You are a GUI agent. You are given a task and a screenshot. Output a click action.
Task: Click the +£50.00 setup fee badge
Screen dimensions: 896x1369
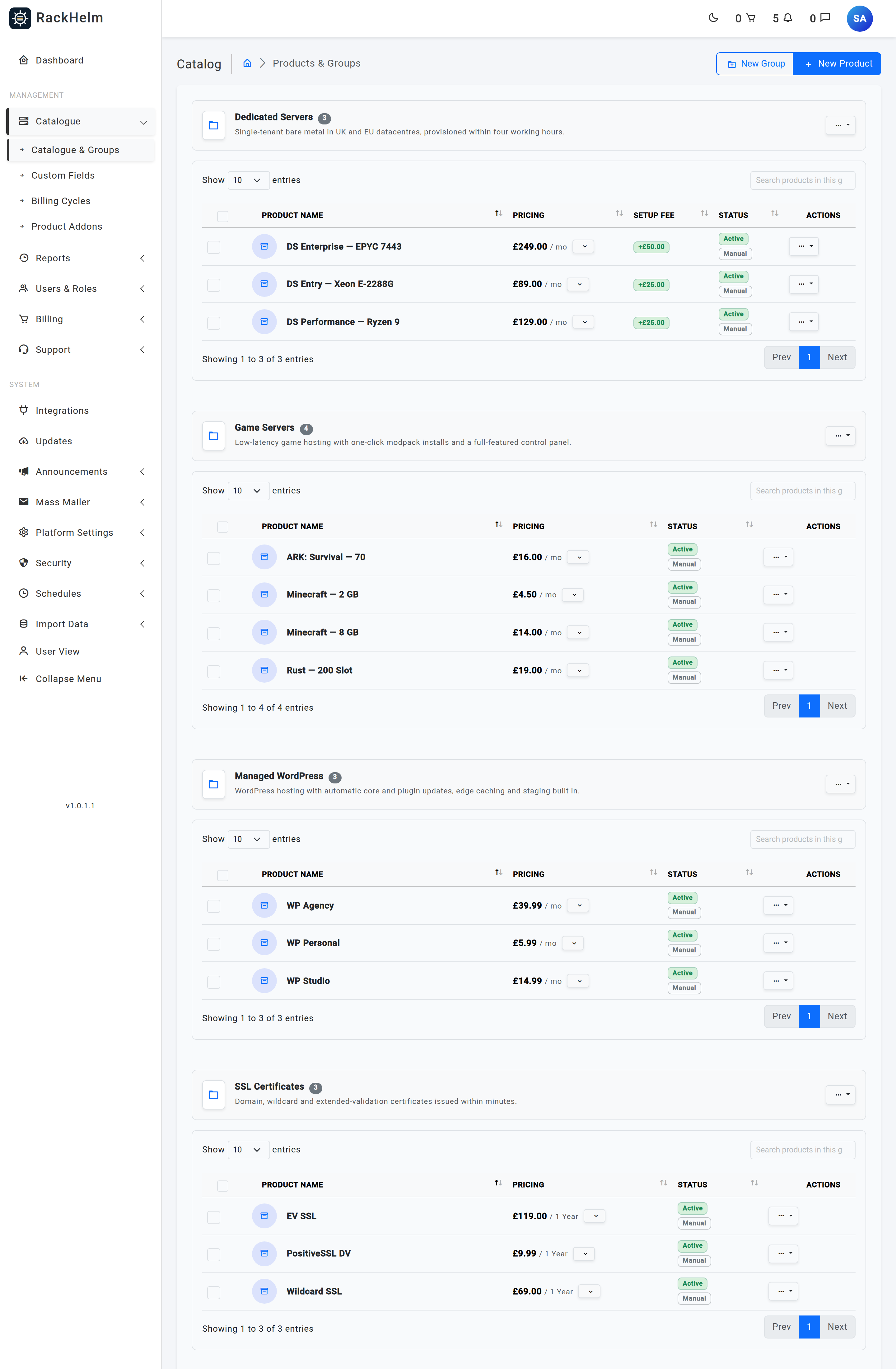click(651, 247)
